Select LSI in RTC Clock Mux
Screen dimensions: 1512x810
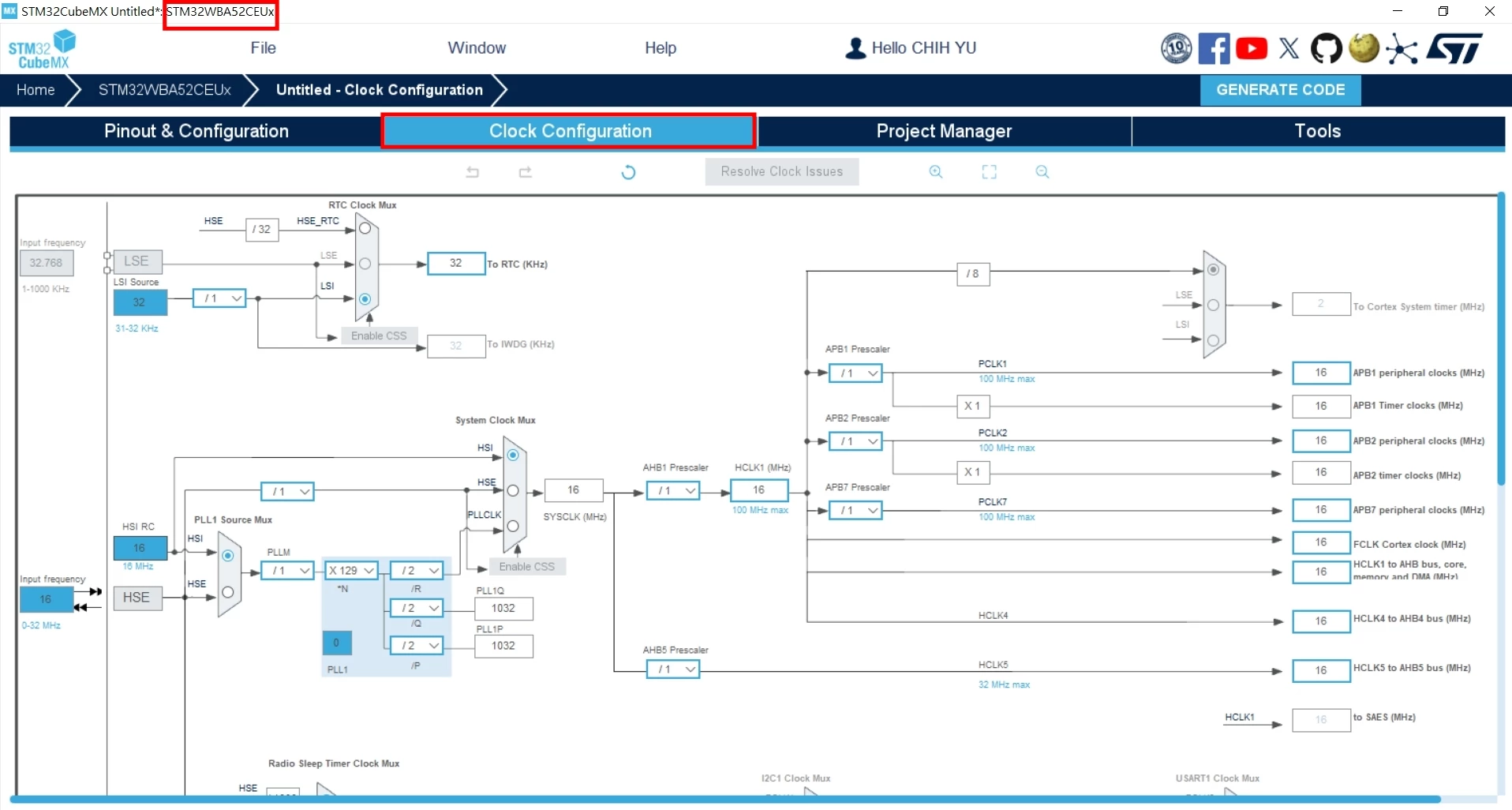pos(365,299)
